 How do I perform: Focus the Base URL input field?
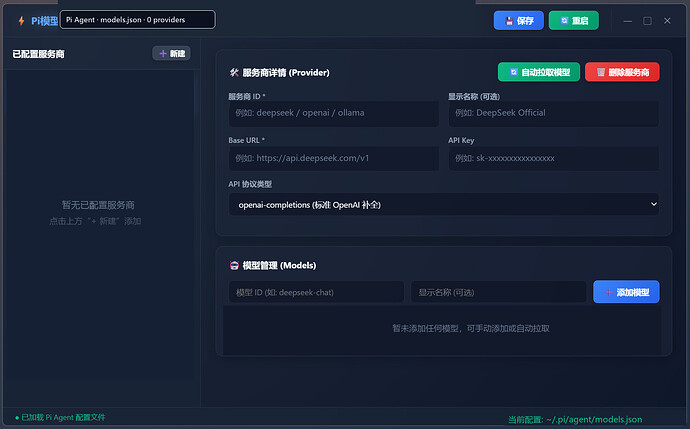click(334, 158)
